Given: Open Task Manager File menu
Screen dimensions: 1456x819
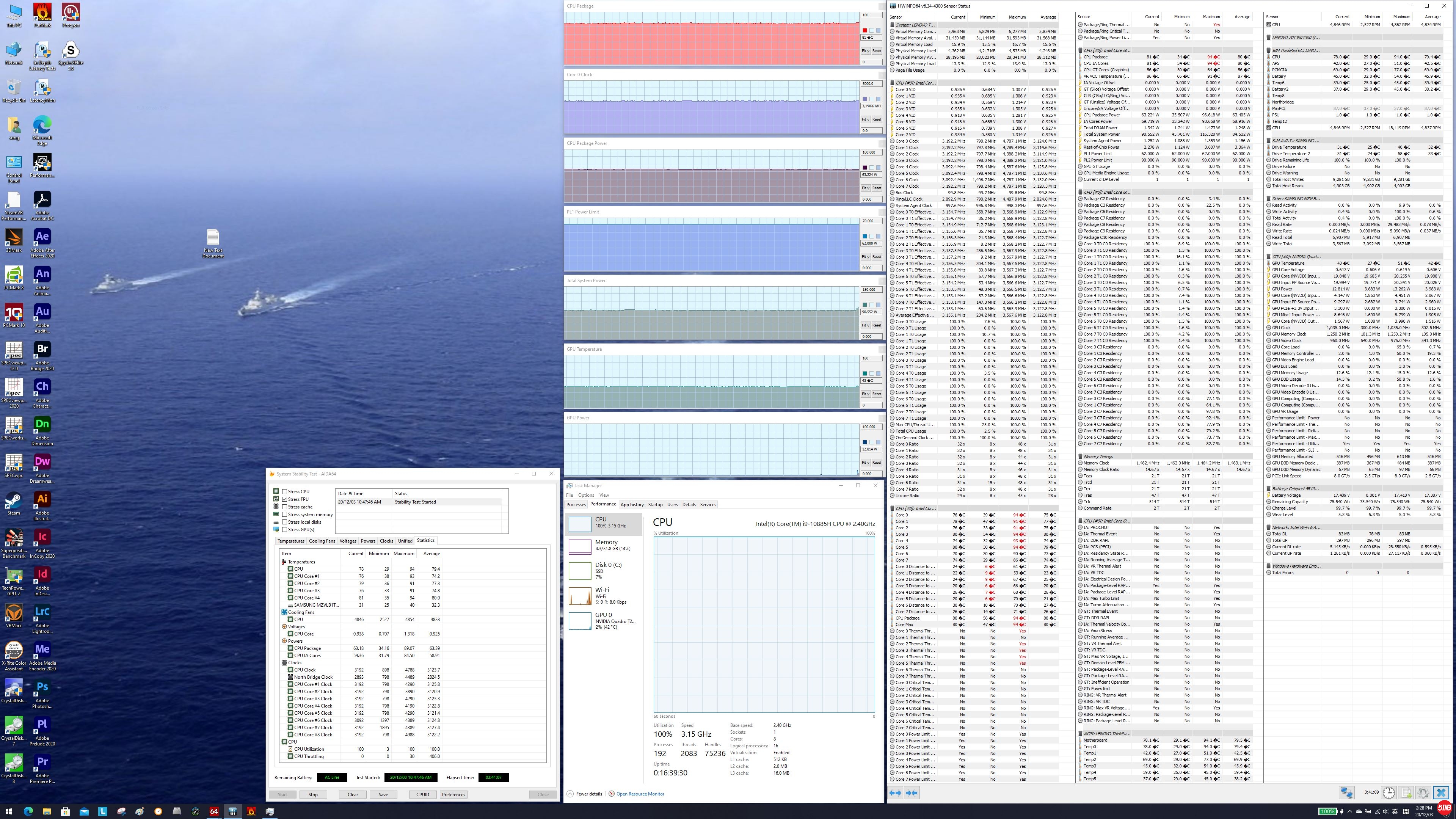Looking at the screenshot, I should tap(570, 495).
